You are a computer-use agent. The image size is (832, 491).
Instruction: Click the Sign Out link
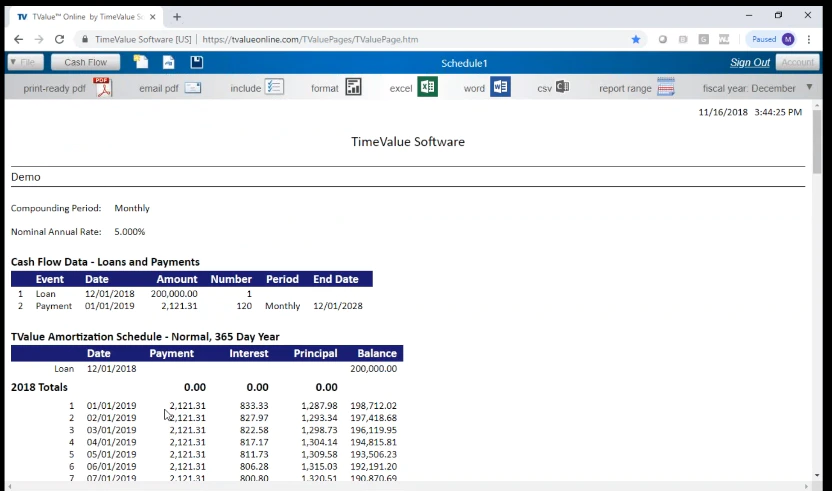coord(749,62)
